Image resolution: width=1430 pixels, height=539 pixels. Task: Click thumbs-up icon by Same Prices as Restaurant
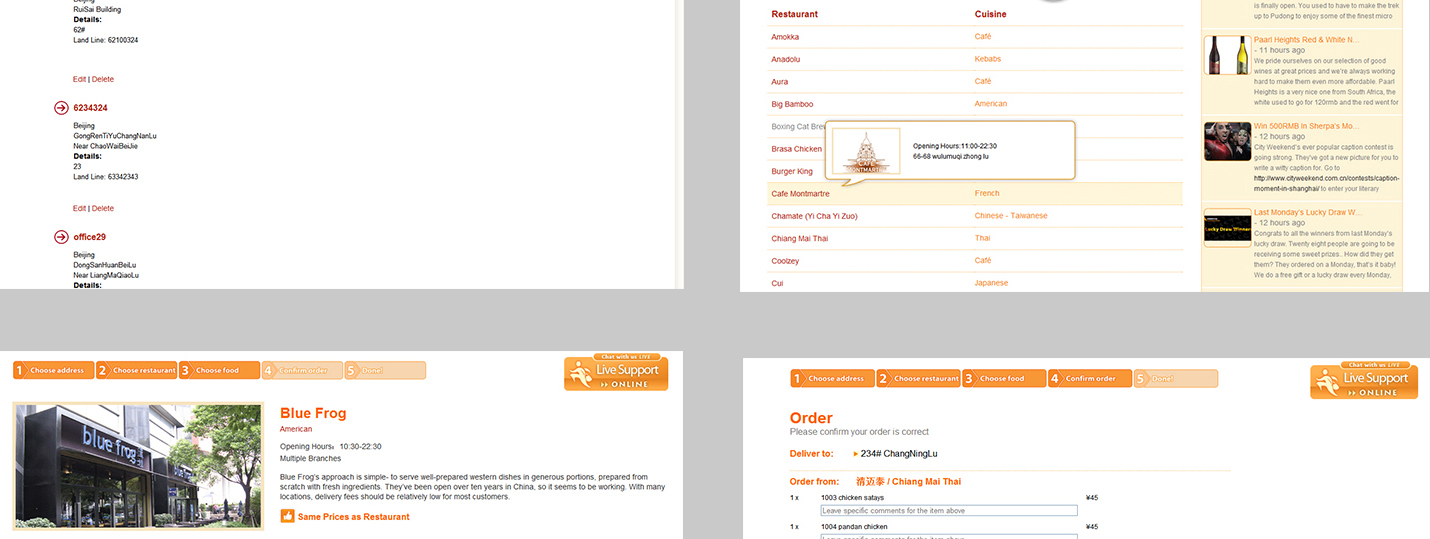tap(287, 517)
